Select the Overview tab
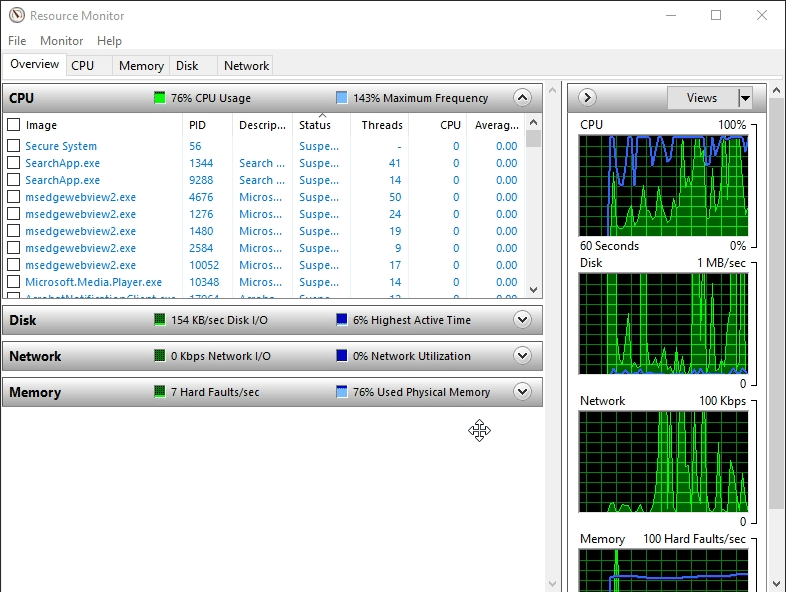 (x=35, y=64)
